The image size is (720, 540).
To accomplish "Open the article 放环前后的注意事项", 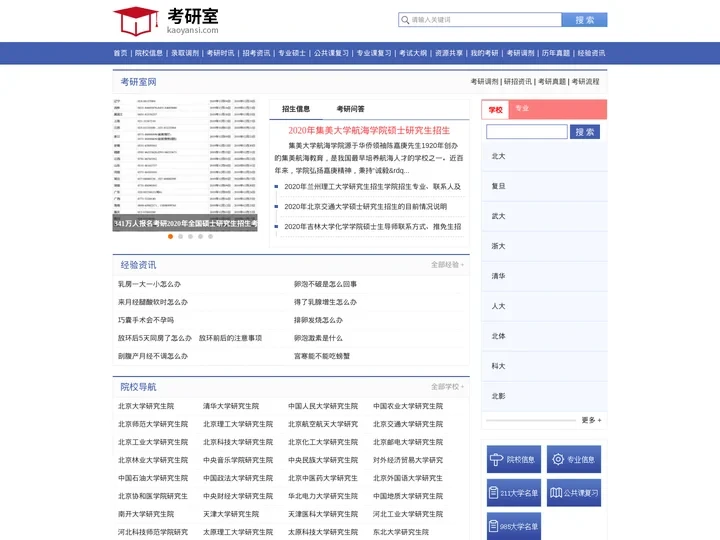I will click(x=230, y=338).
